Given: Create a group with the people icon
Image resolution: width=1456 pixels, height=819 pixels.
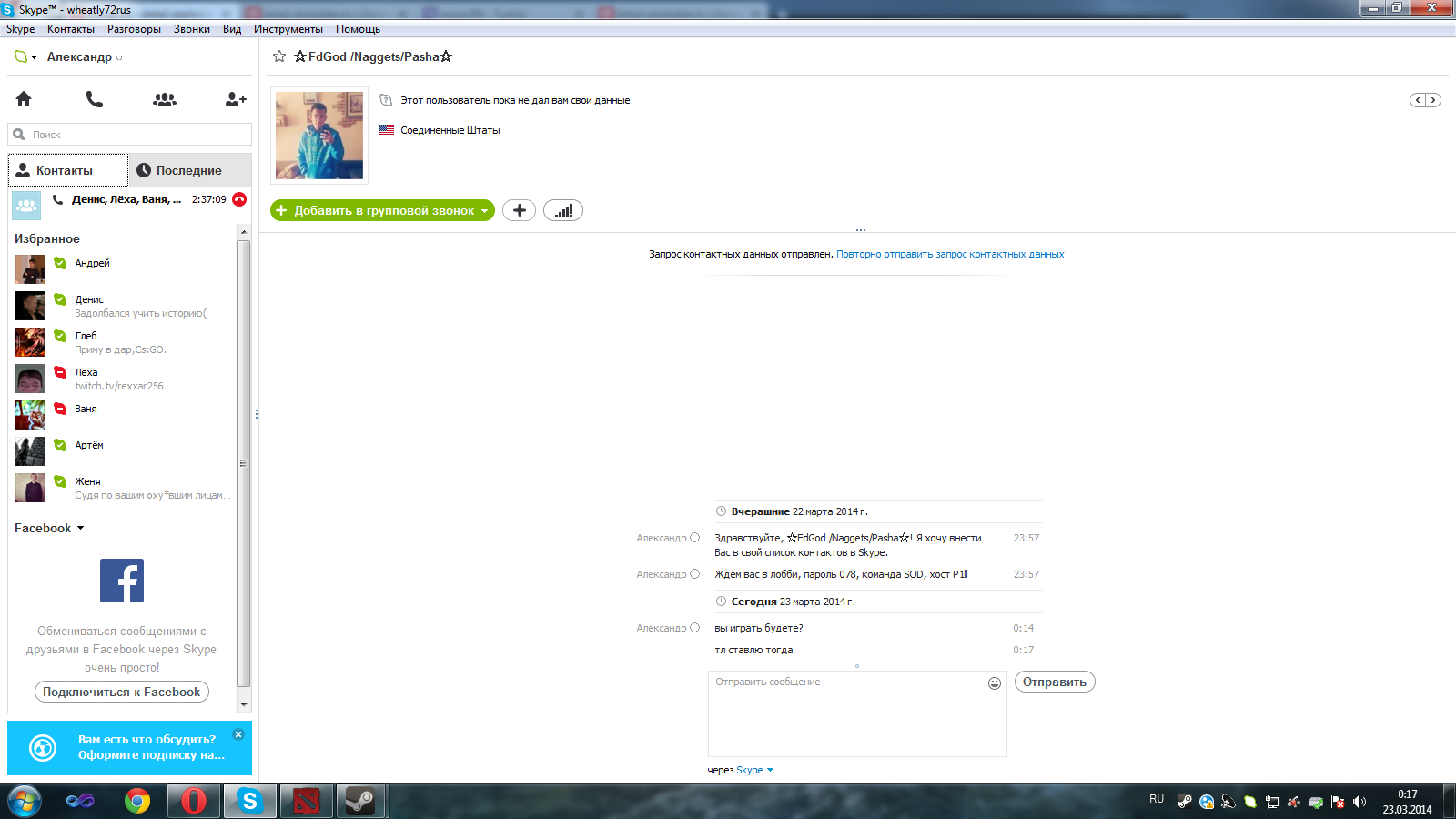Looking at the screenshot, I should point(165,99).
